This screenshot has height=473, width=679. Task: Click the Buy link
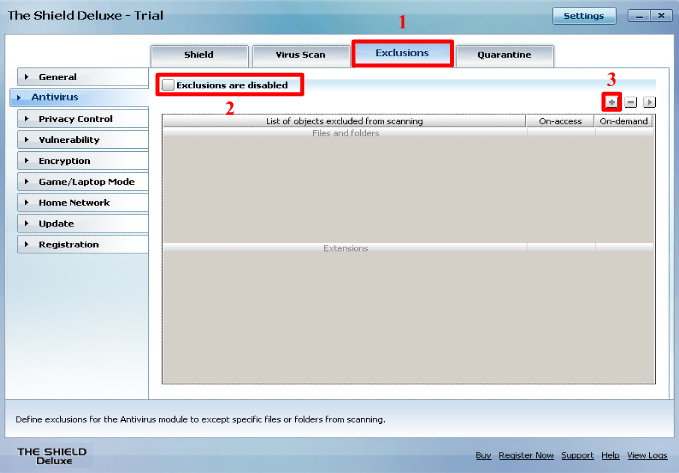point(483,455)
